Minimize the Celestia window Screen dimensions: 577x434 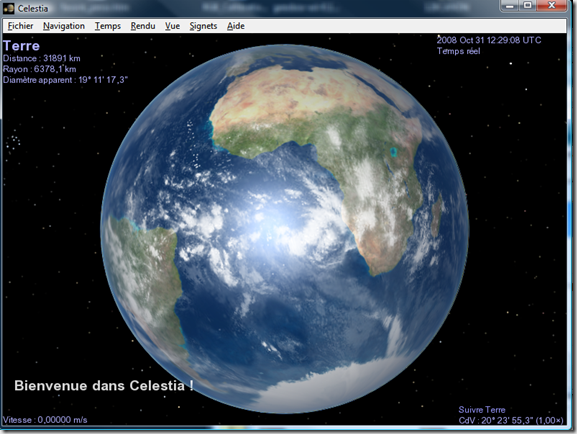[510, 6]
